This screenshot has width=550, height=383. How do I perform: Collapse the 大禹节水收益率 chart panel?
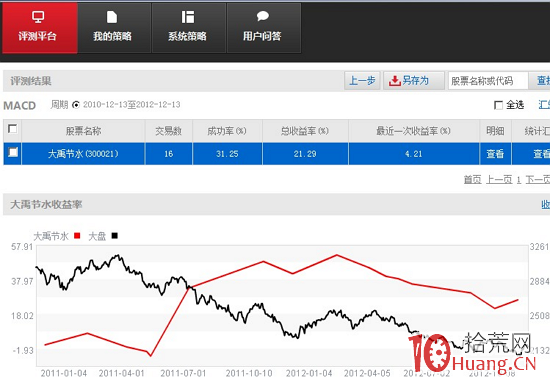point(545,204)
